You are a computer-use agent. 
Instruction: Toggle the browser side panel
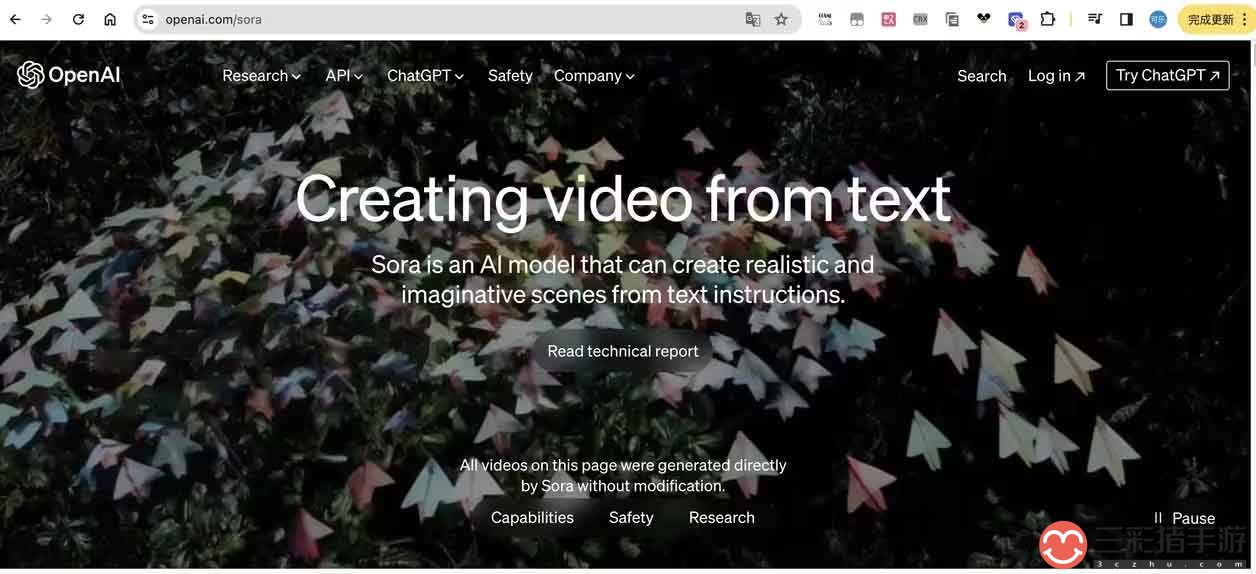(1126, 19)
